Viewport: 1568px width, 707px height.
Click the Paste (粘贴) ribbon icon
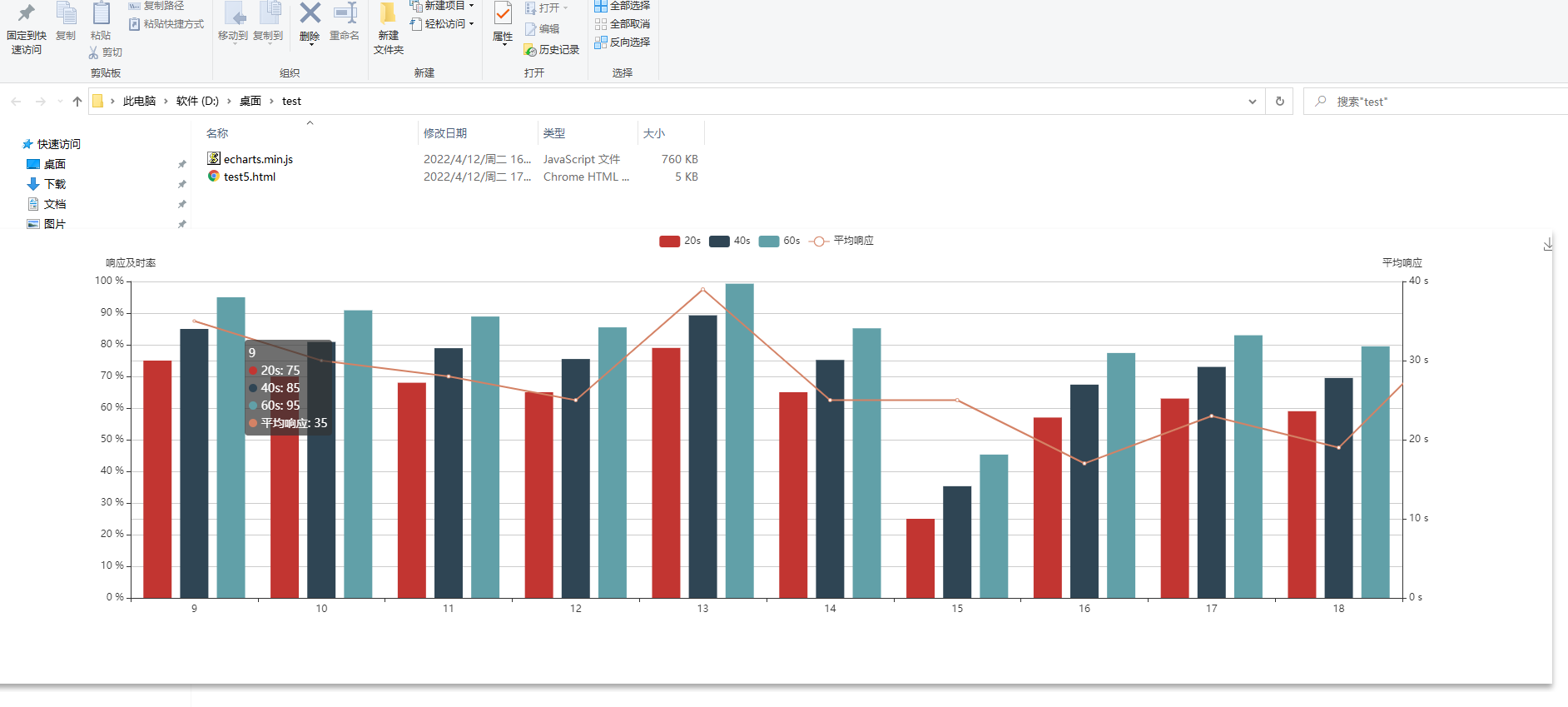tap(101, 12)
